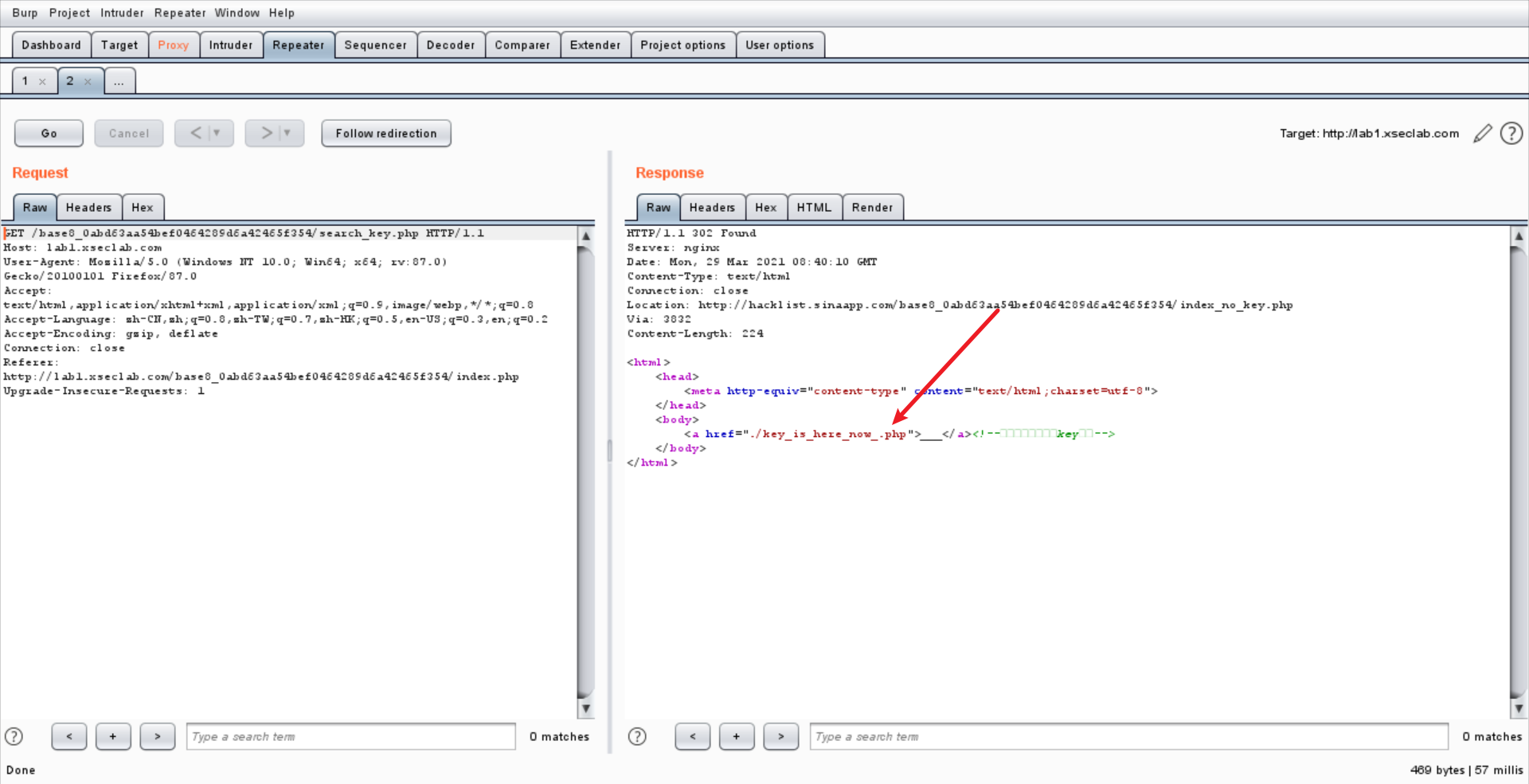Switch to Proxy tab
This screenshot has height=784, width=1529.
[173, 45]
